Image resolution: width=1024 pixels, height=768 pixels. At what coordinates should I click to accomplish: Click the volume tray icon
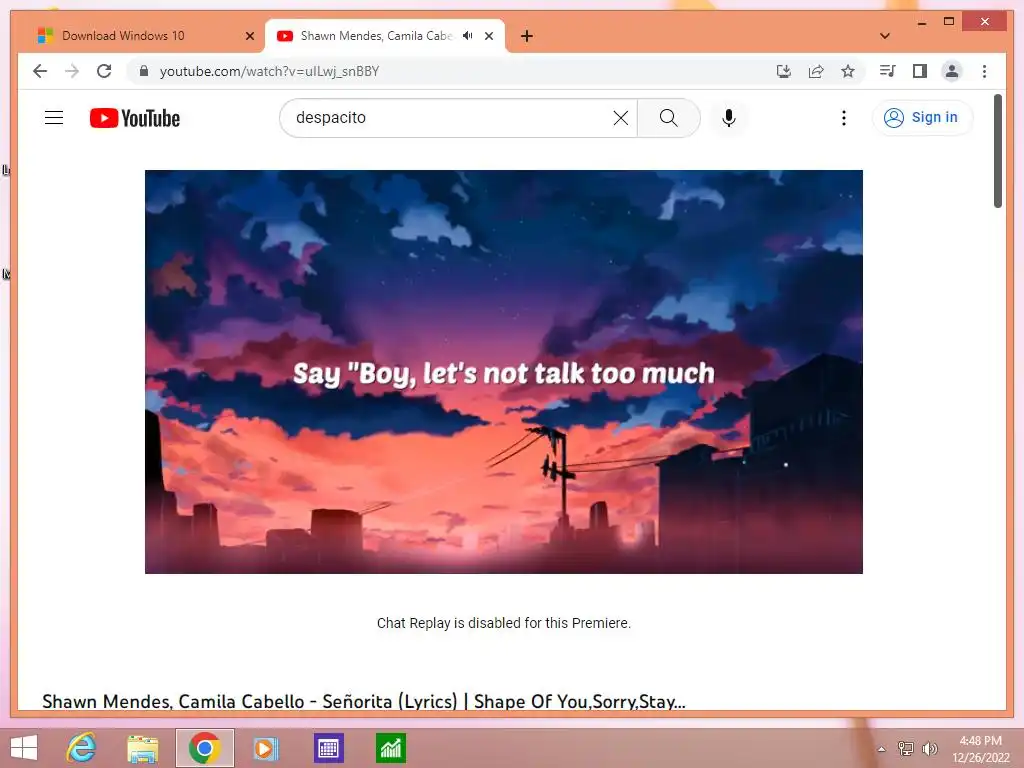(929, 749)
